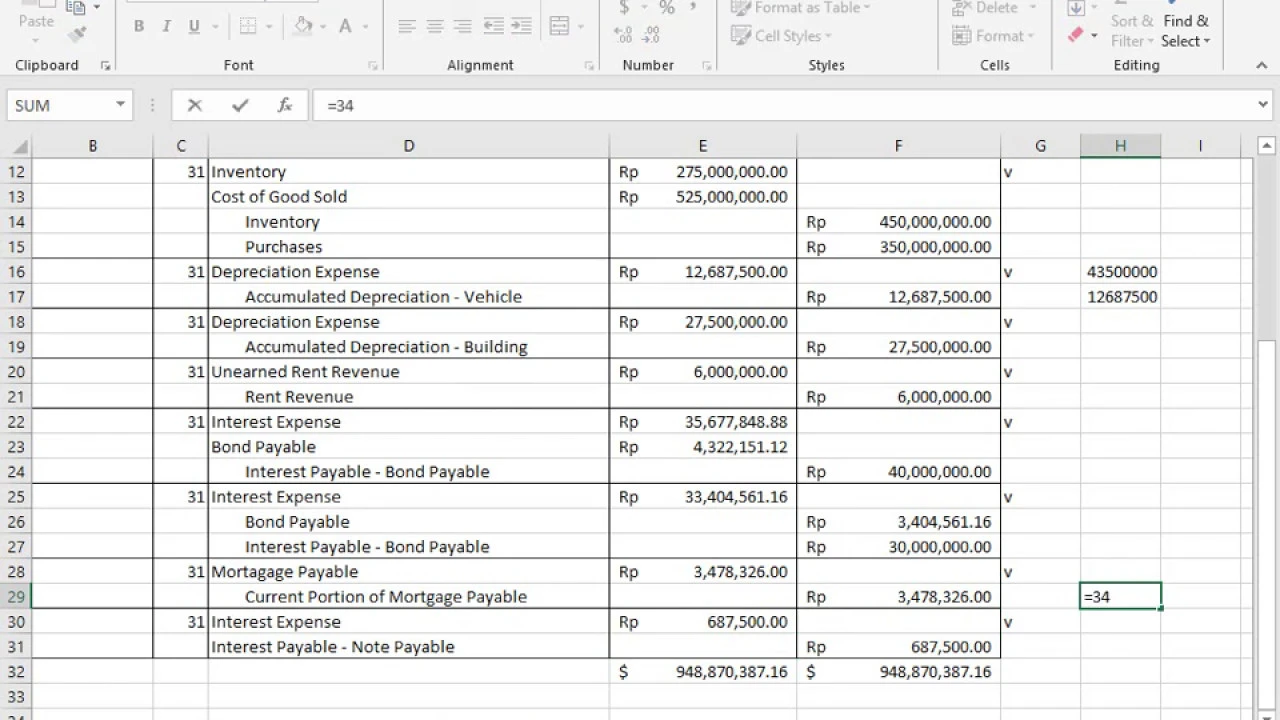Select column D header
The image size is (1280, 720).
[408, 146]
